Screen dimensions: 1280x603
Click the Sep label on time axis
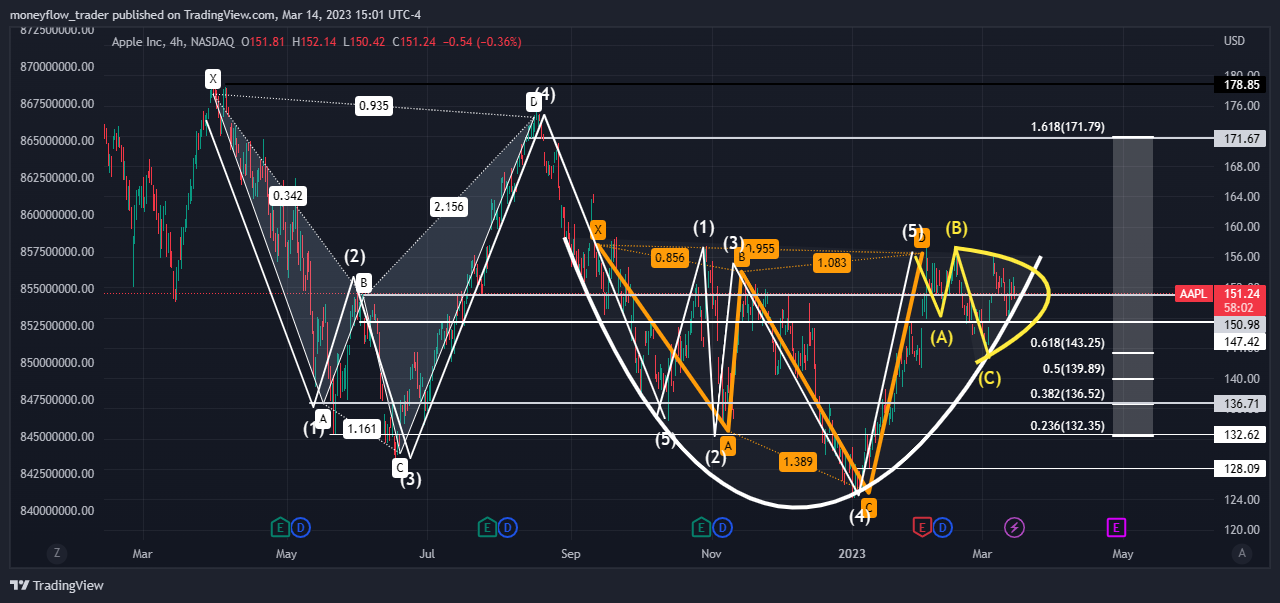pyautogui.click(x=571, y=553)
